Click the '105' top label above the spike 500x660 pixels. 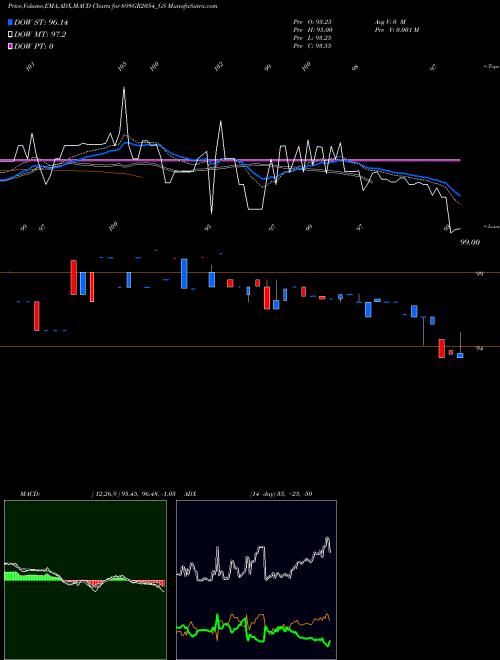click(122, 66)
